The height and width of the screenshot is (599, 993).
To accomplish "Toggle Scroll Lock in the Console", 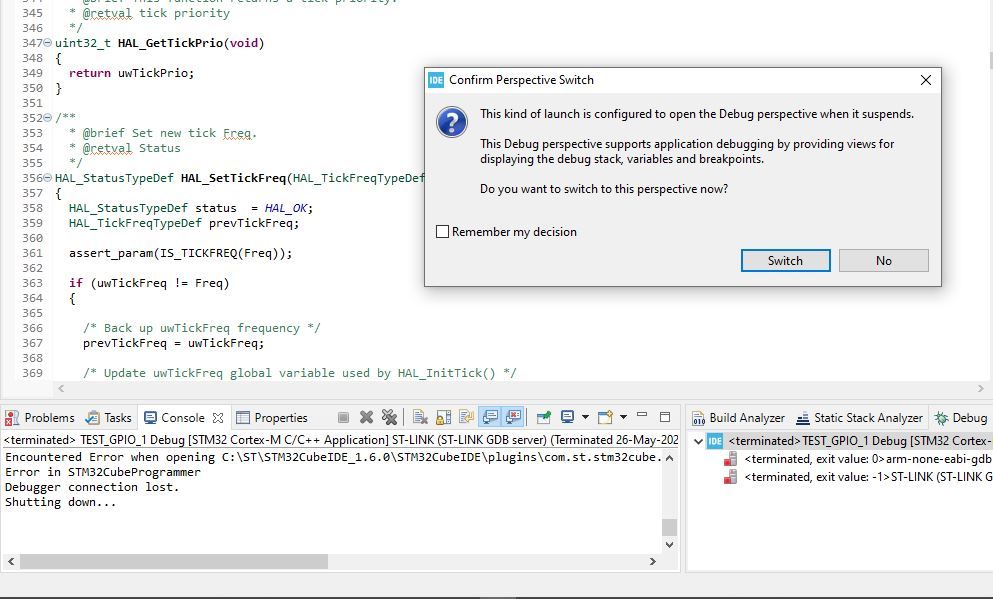I will point(443,417).
